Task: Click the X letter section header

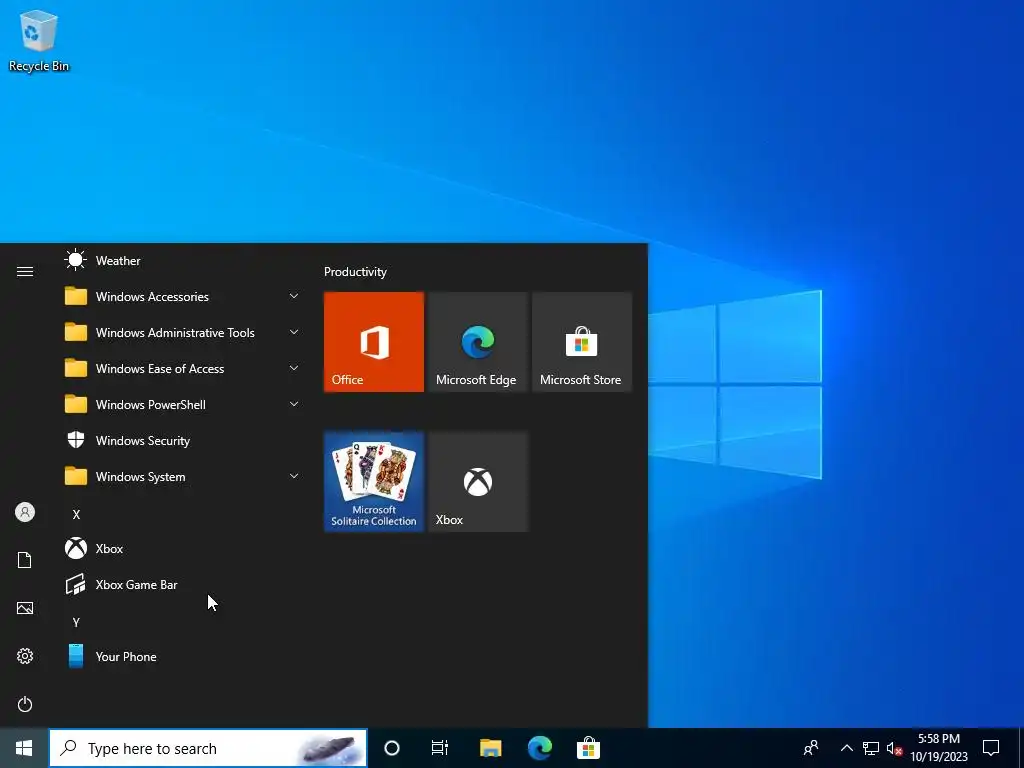Action: click(x=76, y=515)
